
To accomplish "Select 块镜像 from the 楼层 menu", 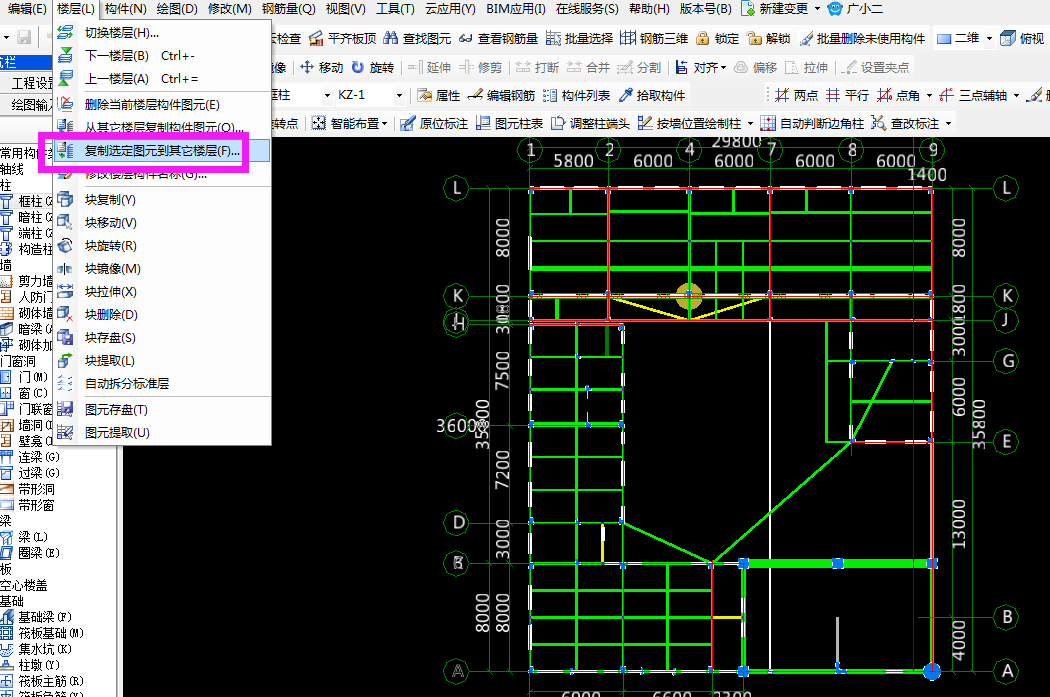I will [x=112, y=268].
